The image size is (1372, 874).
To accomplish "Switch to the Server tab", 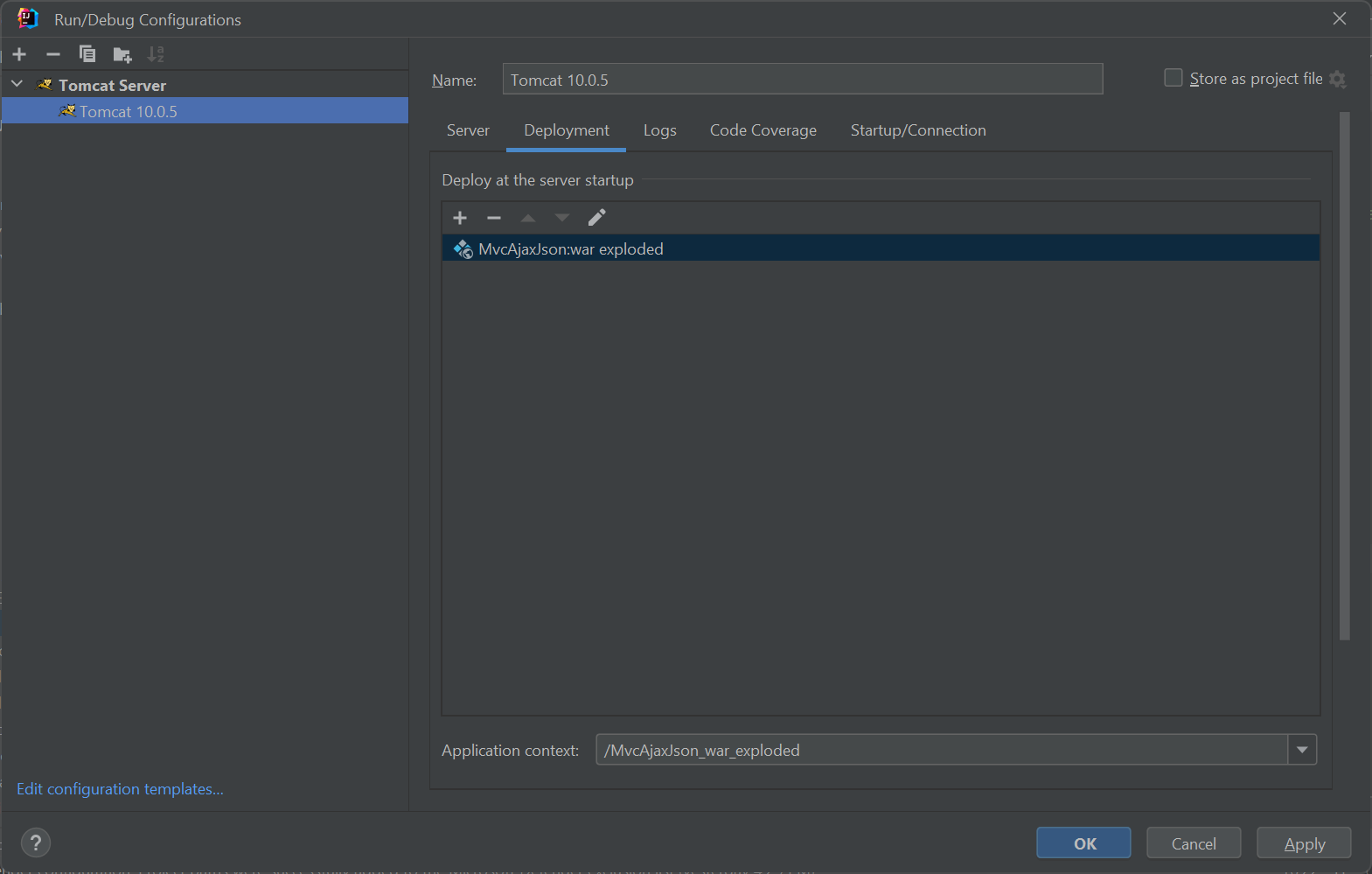I will 468,130.
